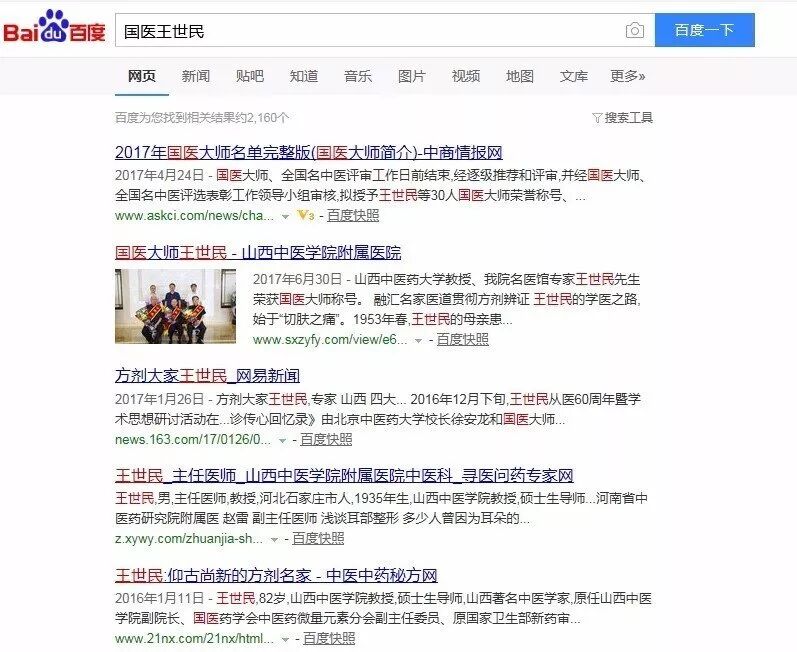Image resolution: width=797 pixels, height=652 pixels.
Task: Click the group photo thumbnail
Action: 175,306
